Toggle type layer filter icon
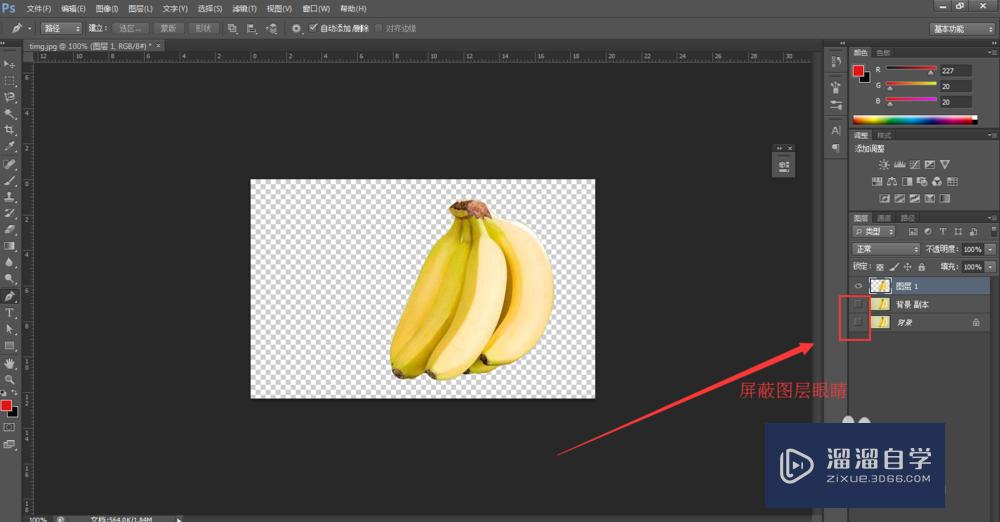 943,232
